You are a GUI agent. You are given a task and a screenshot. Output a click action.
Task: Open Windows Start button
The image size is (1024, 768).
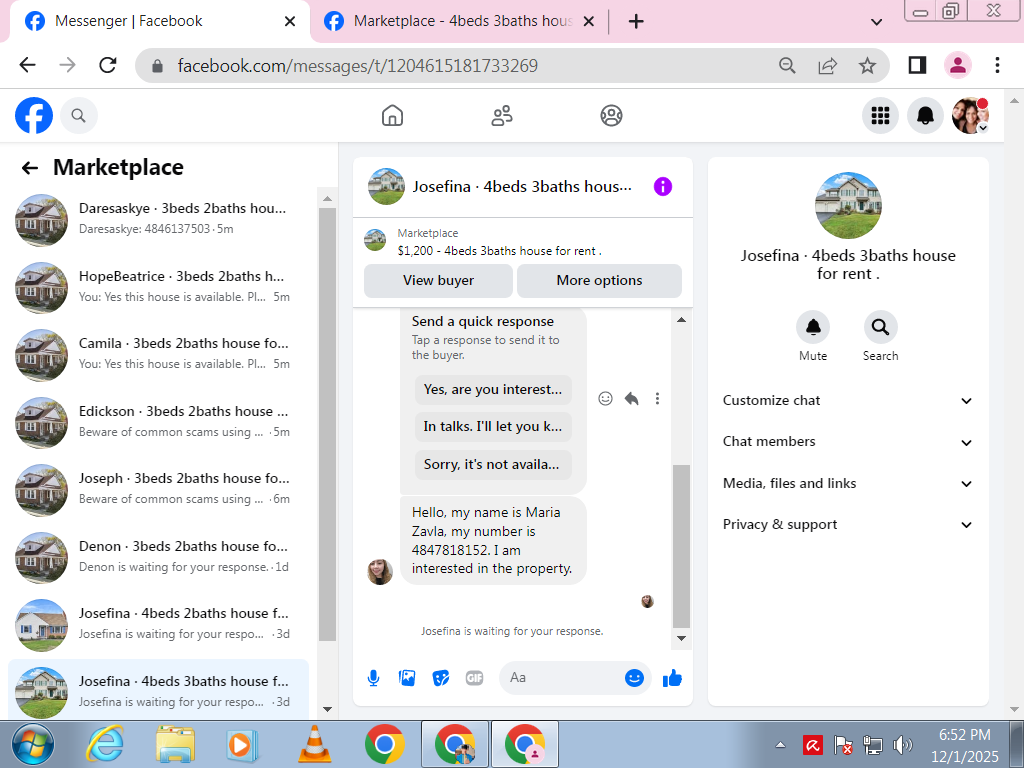click(x=33, y=744)
